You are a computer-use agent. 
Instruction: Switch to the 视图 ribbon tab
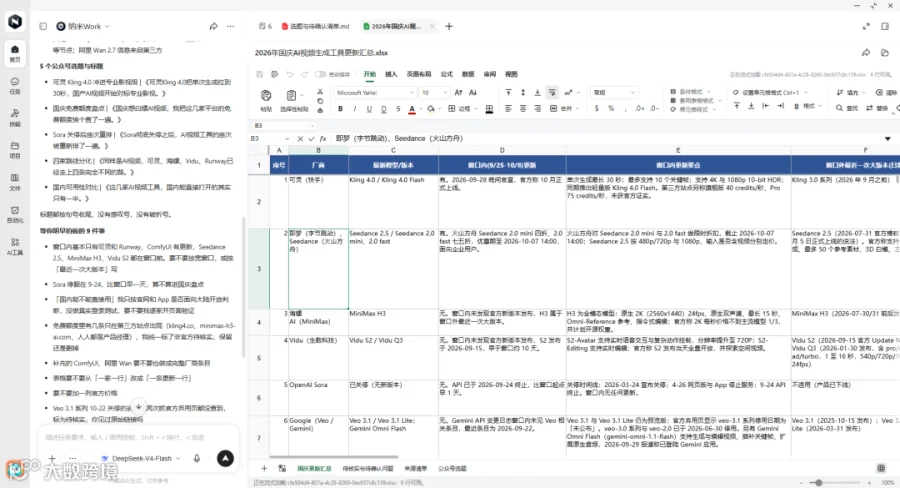coord(511,74)
